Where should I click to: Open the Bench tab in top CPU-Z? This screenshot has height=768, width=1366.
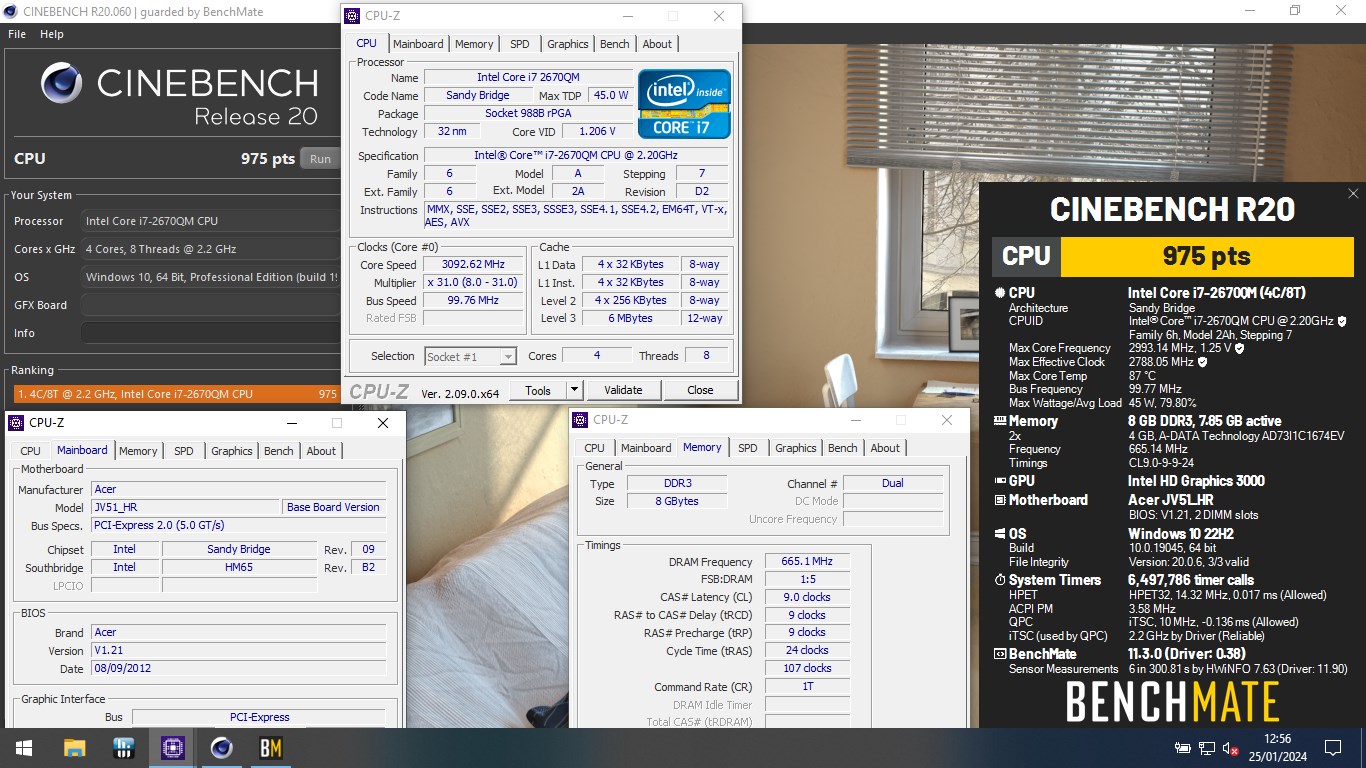(x=615, y=44)
